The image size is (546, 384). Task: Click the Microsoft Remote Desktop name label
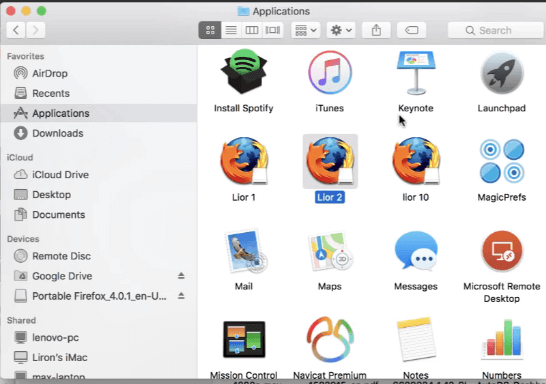pos(502,292)
